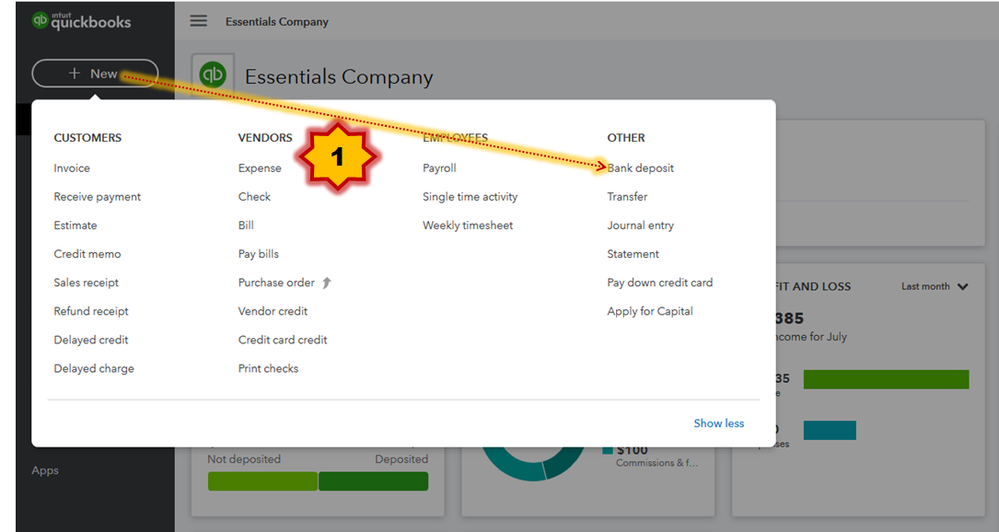Click Purchase order

(277, 283)
